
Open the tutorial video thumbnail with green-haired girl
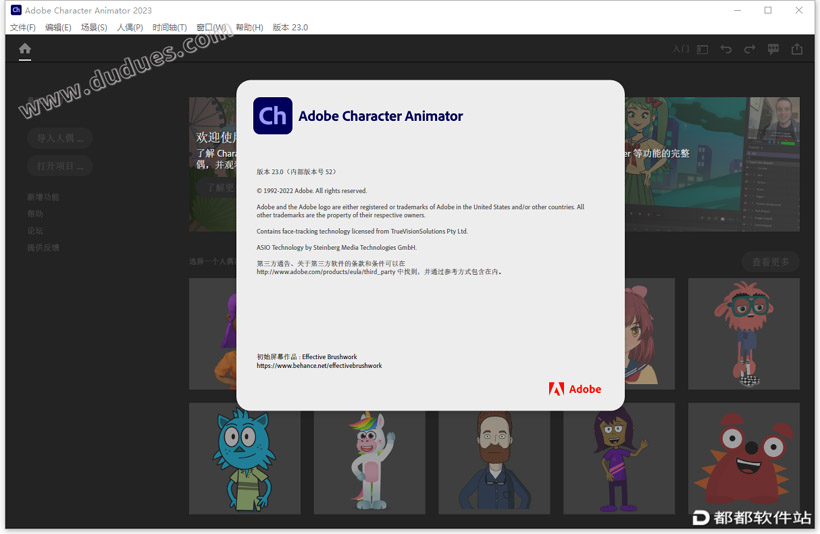(712, 164)
